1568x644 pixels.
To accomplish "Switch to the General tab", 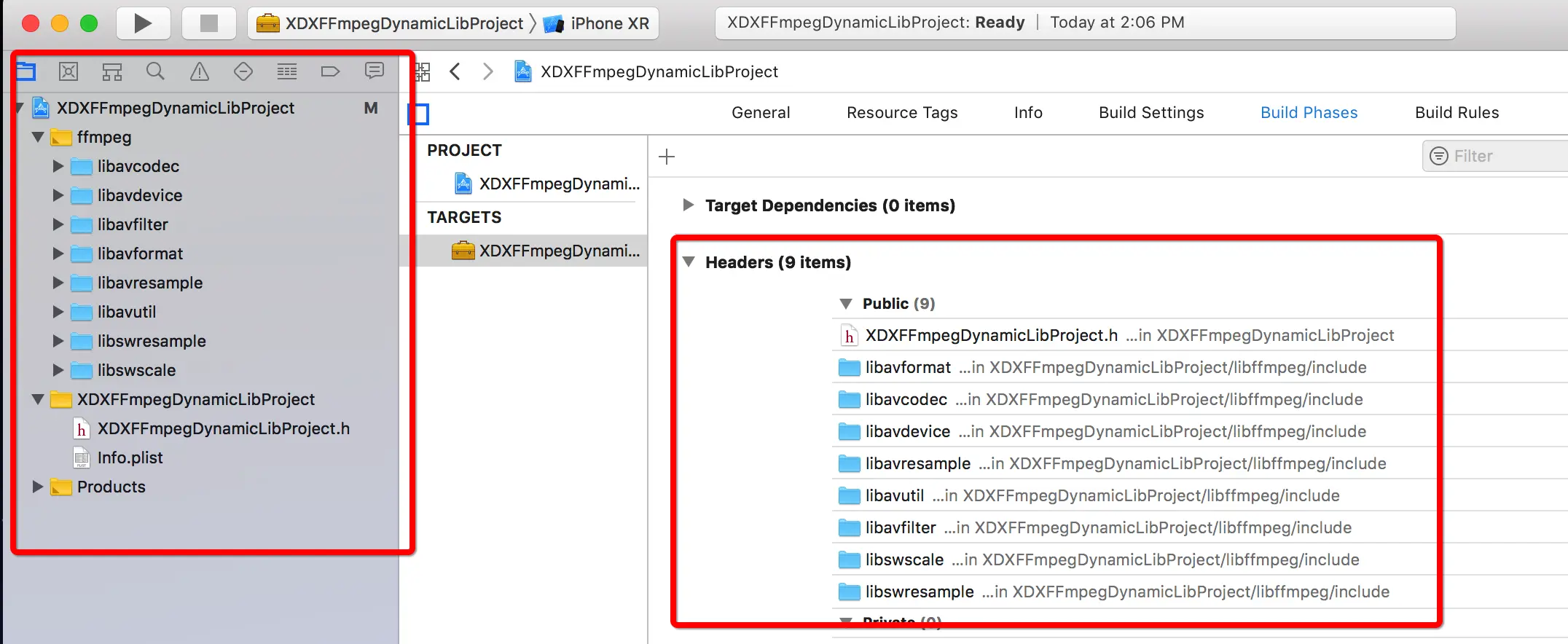I will [761, 113].
